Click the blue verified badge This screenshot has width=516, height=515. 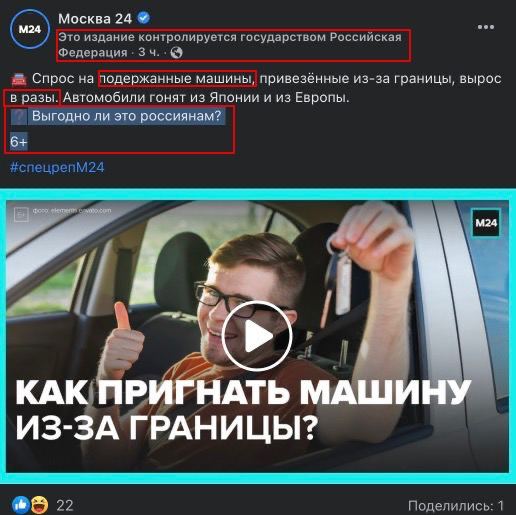(144, 18)
